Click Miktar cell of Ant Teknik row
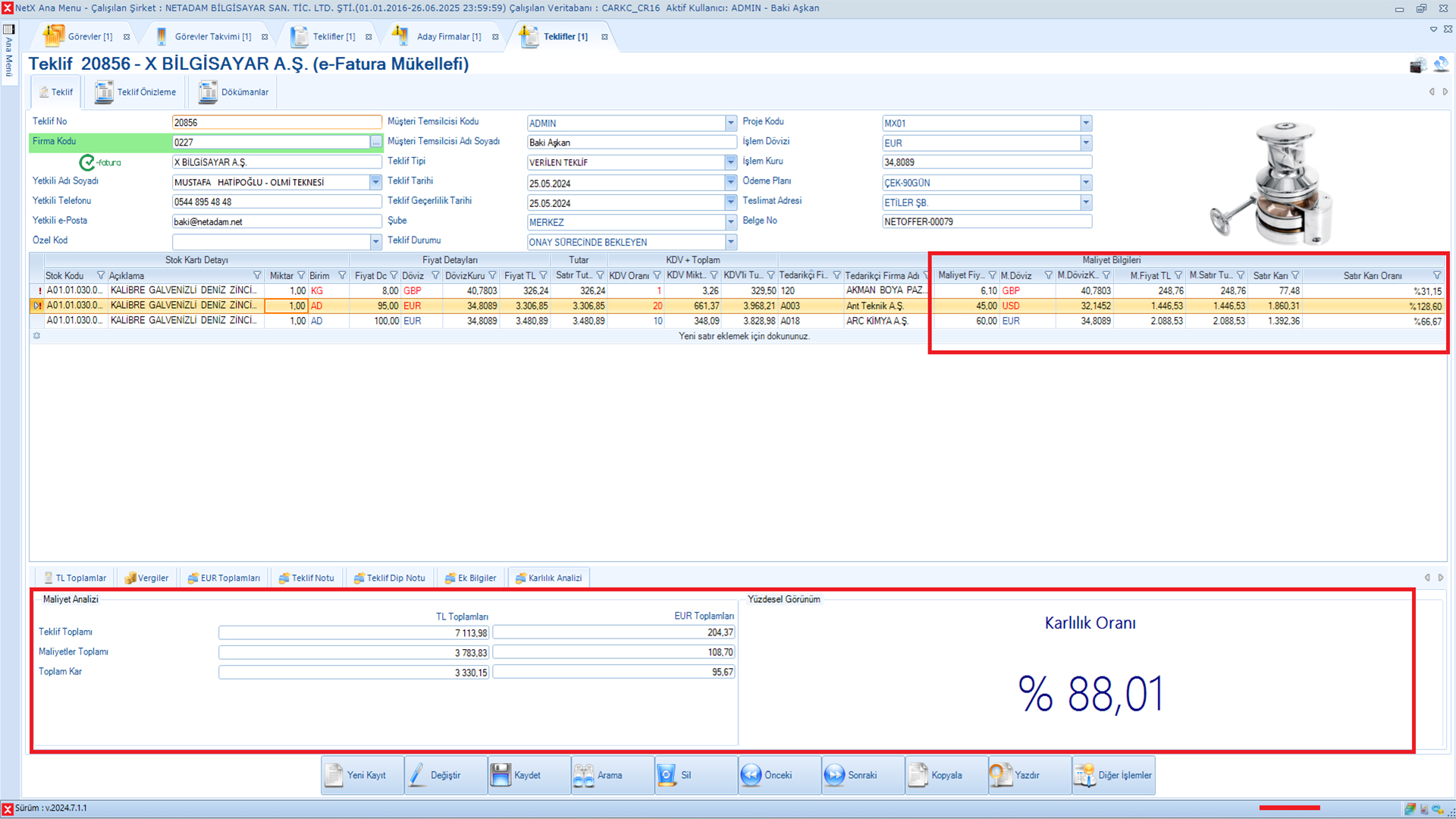 coord(286,306)
